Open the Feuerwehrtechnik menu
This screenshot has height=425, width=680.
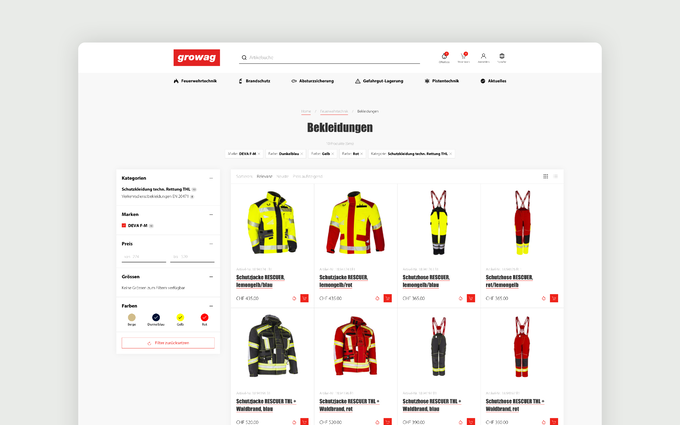click(195, 81)
